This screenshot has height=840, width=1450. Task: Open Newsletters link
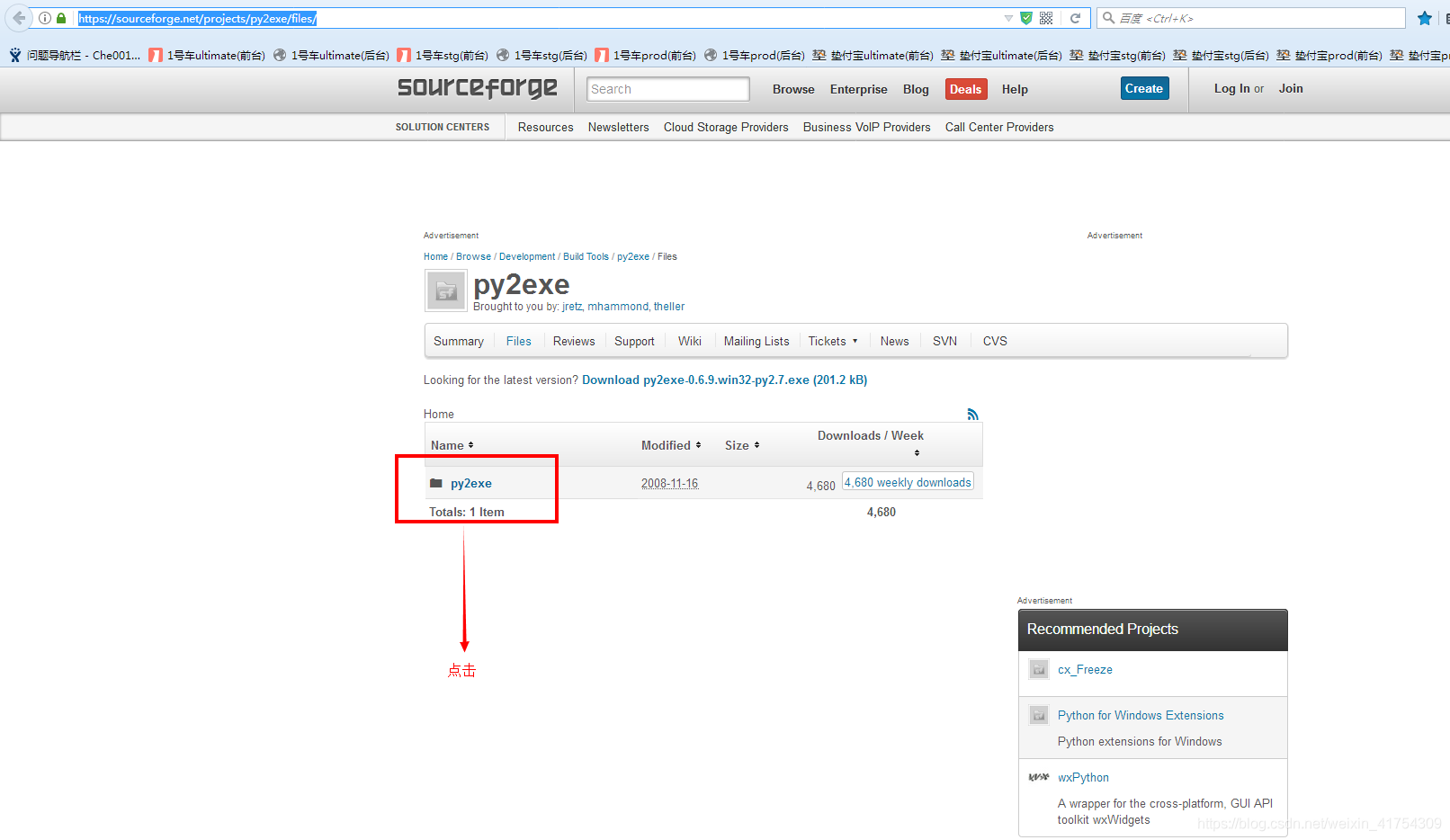coord(618,127)
